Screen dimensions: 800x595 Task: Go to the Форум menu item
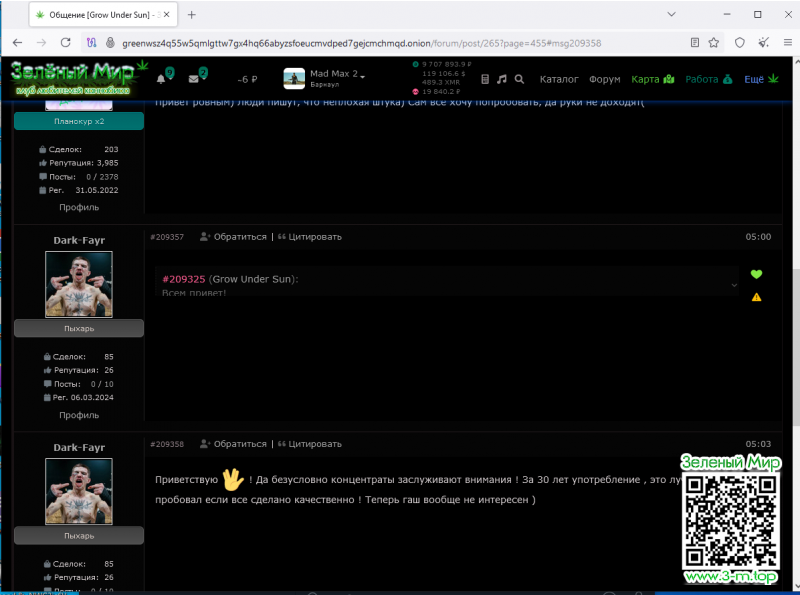pyautogui.click(x=604, y=79)
